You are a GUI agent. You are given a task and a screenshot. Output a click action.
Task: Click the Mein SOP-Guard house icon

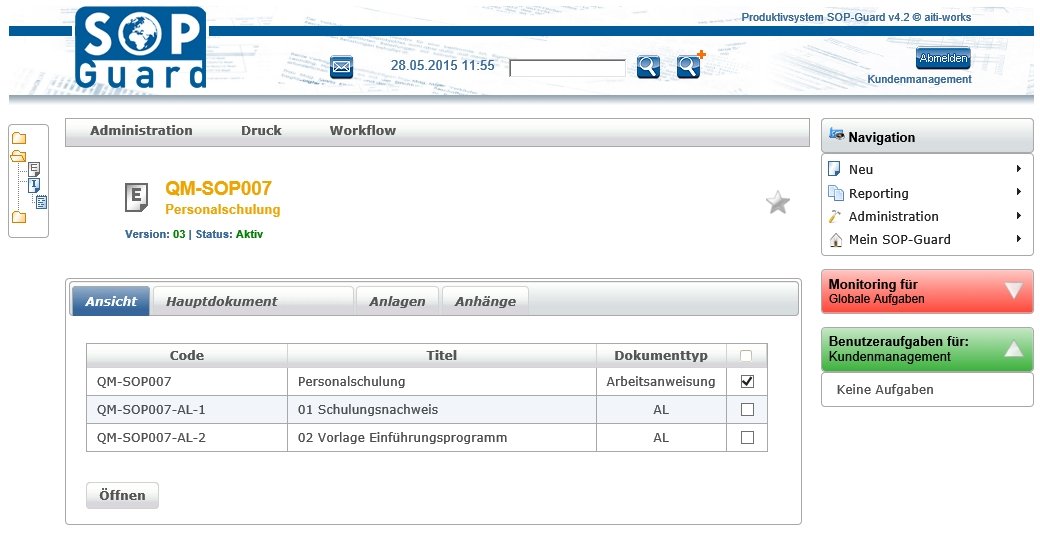click(836, 239)
